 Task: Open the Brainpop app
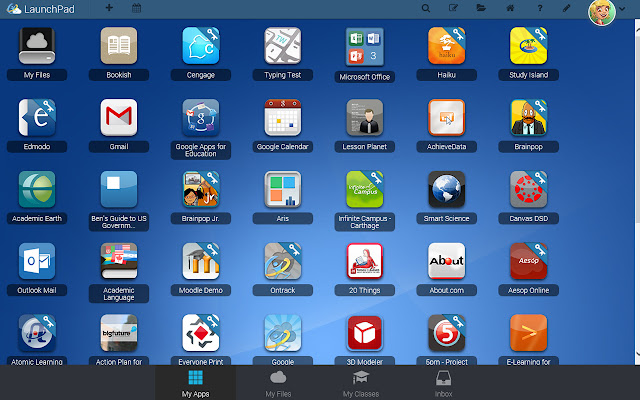[529, 118]
